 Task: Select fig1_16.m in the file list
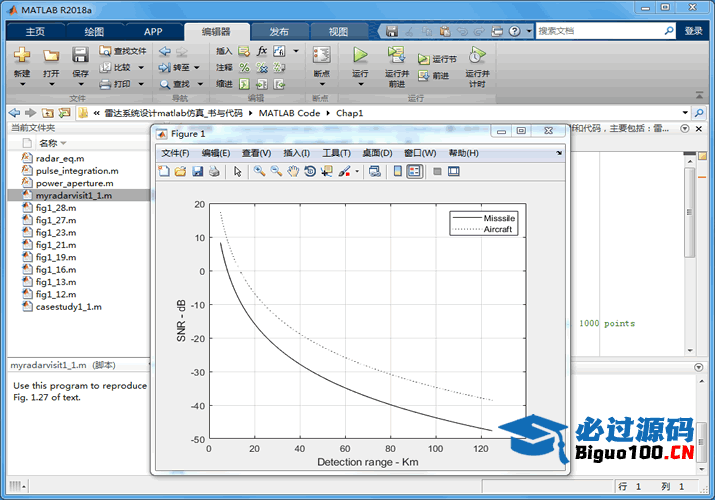pyautogui.click(x=56, y=269)
